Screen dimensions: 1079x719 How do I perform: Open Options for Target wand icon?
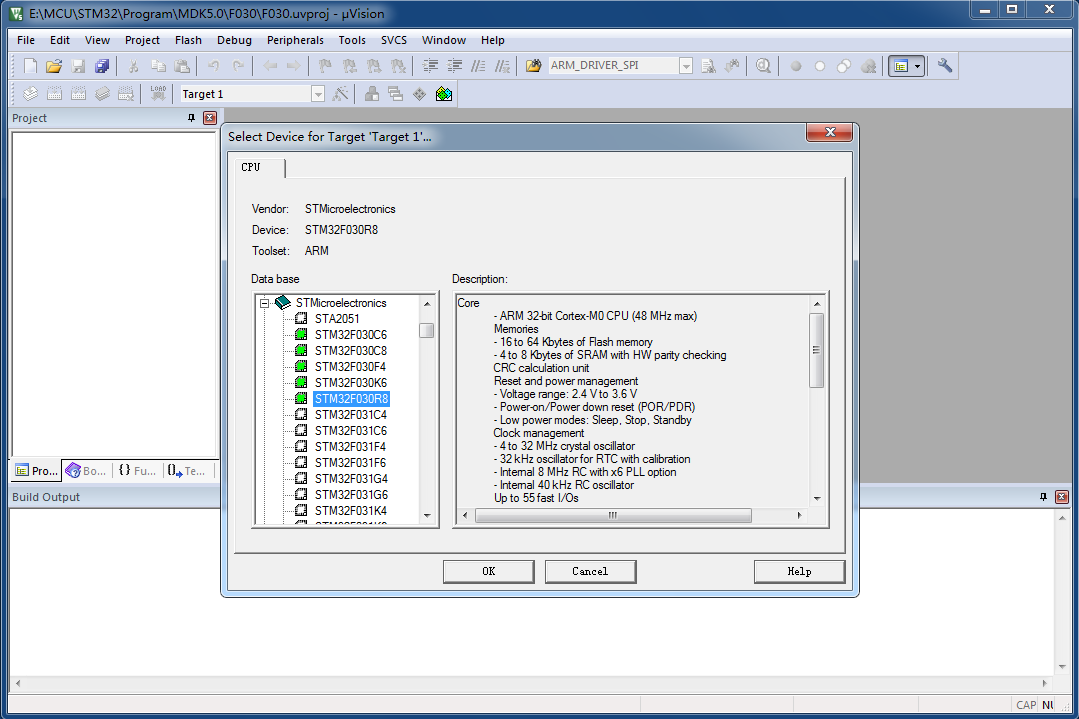pos(340,94)
